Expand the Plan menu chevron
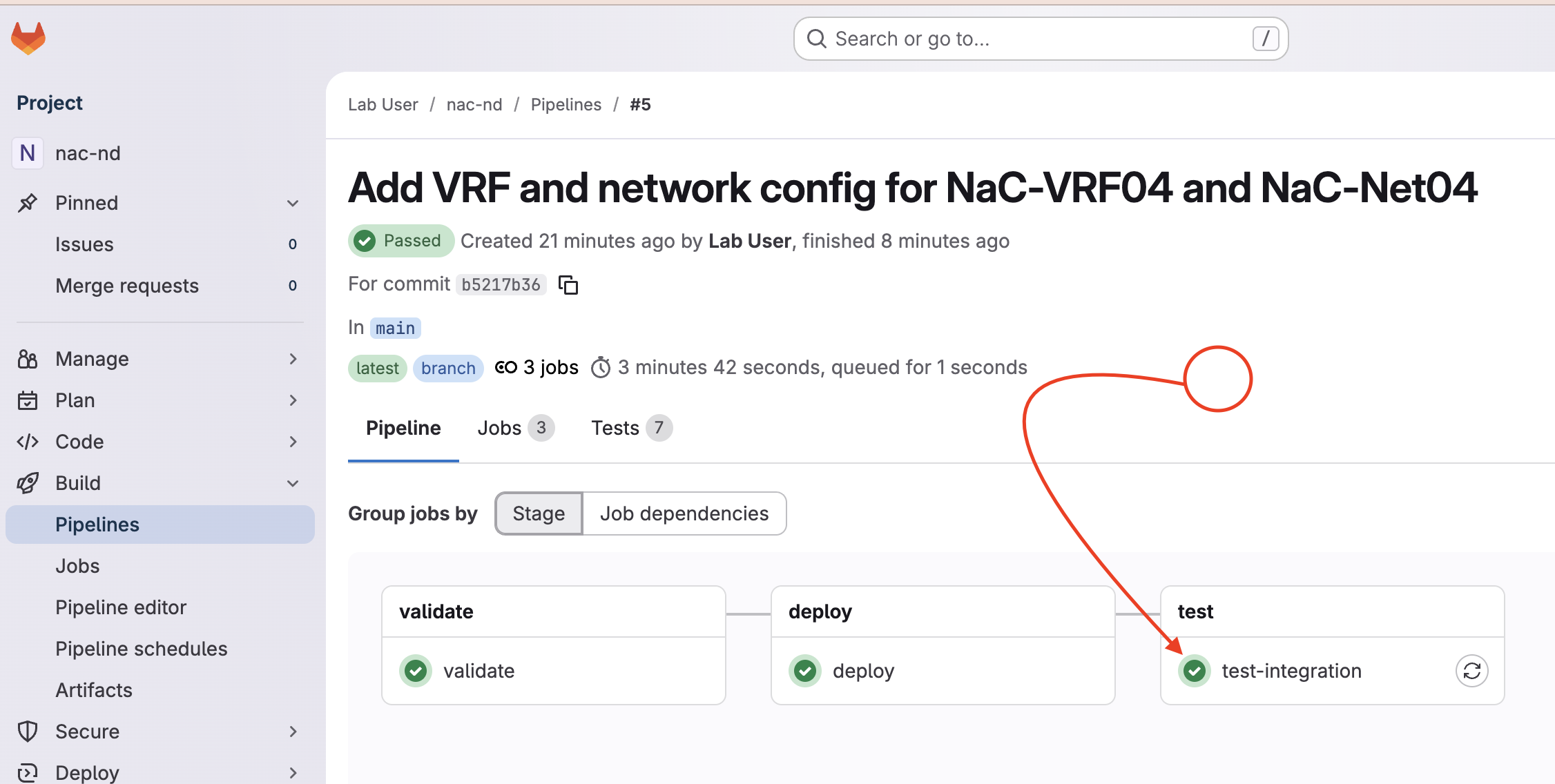 click(293, 400)
